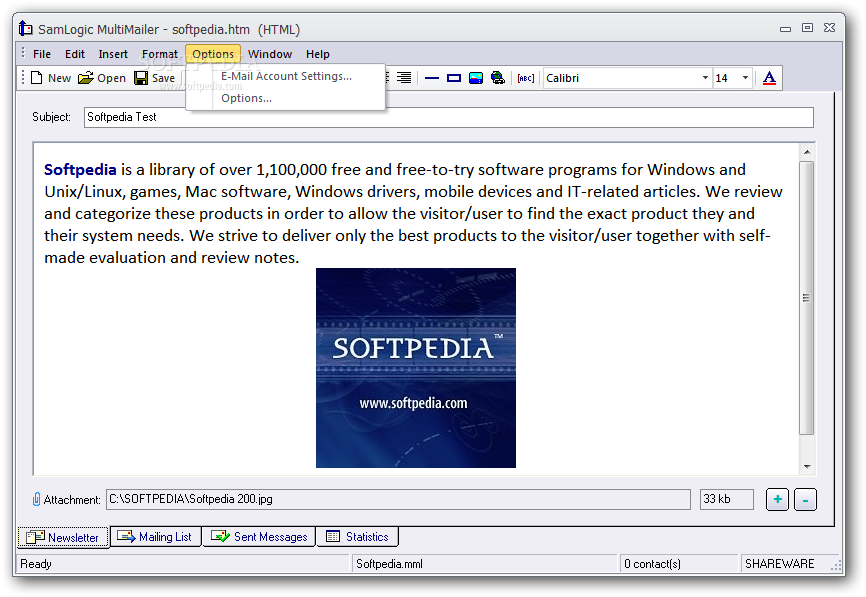Open the Window menu
The width and height of the screenshot is (866, 597).
pos(270,54)
